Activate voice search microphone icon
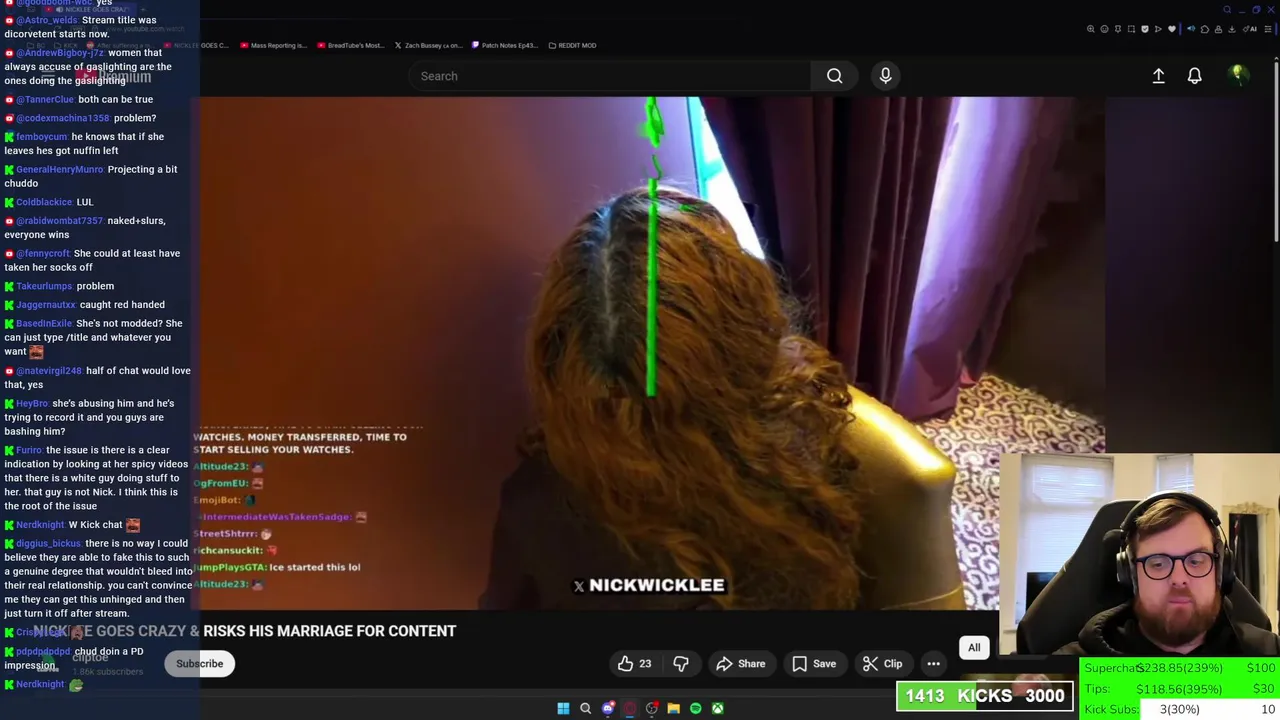The height and width of the screenshot is (720, 1280). (885, 76)
